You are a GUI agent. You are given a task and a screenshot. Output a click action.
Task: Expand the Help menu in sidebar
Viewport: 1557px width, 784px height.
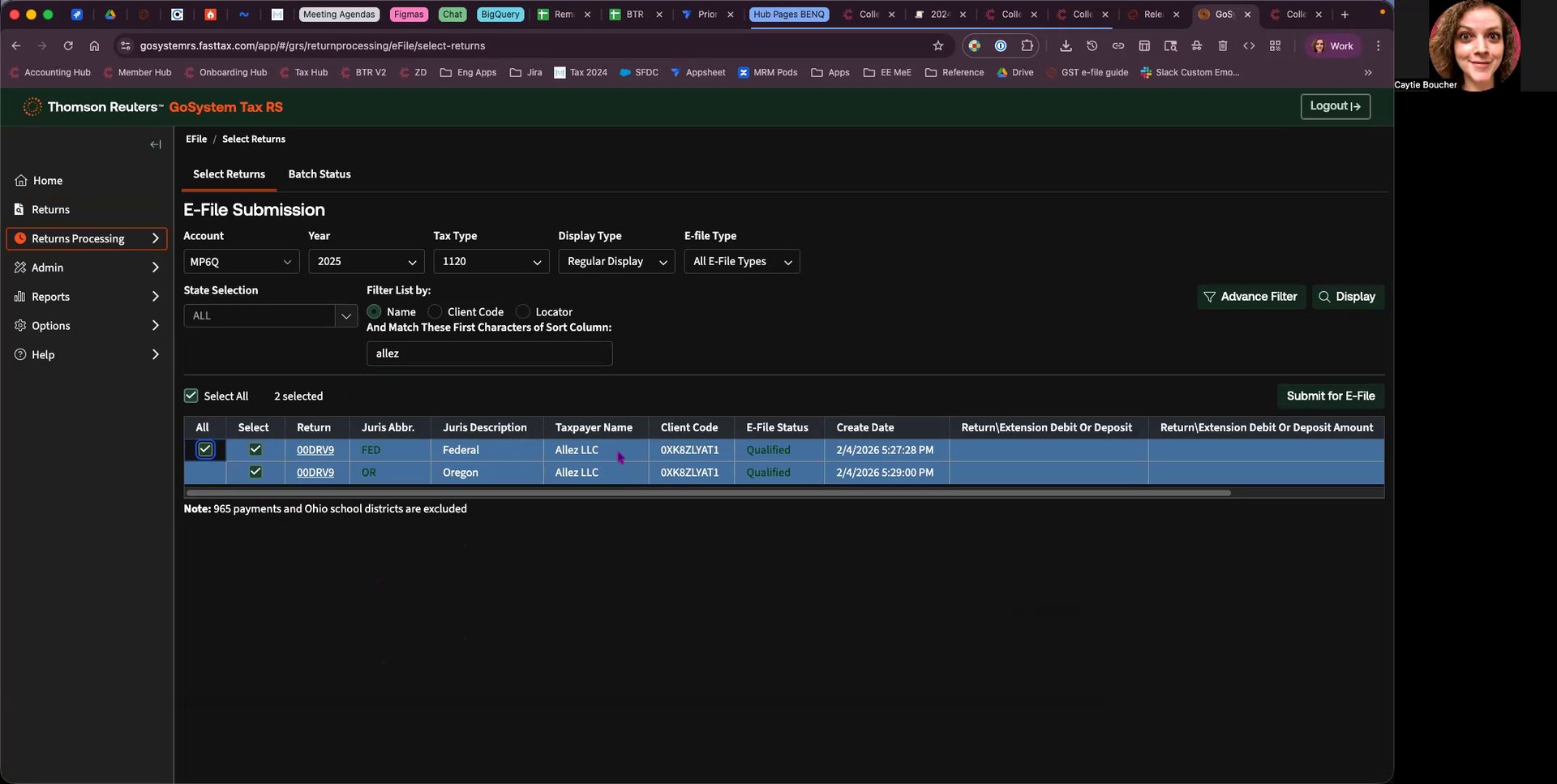click(87, 354)
